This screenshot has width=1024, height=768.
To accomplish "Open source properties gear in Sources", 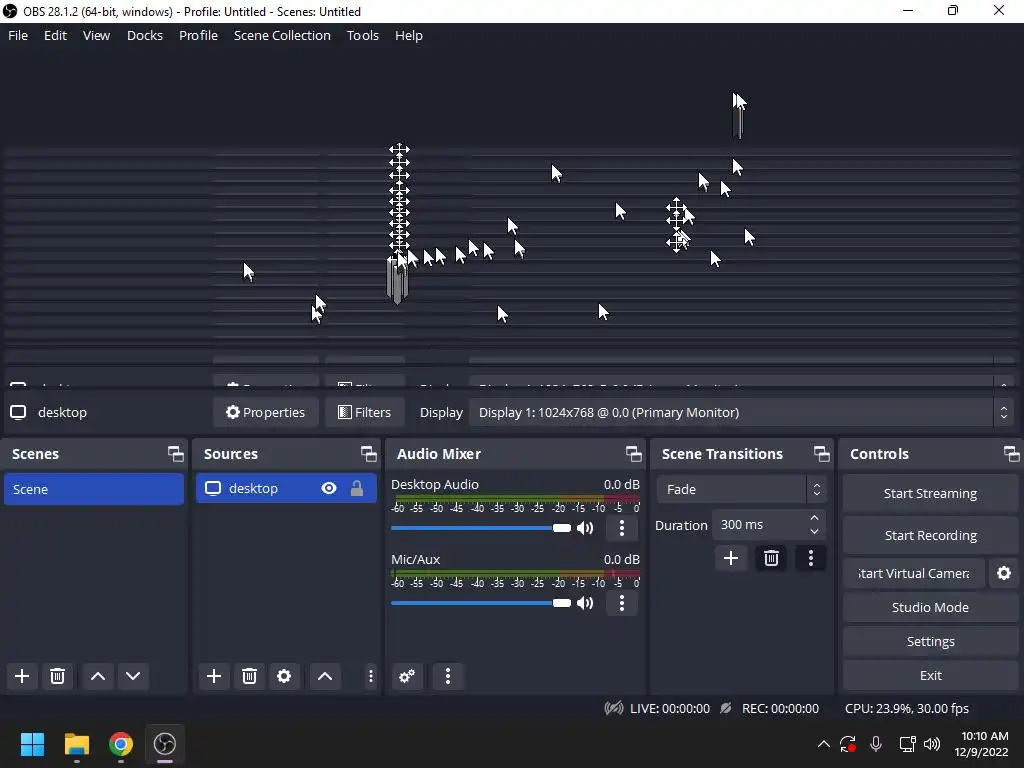I will point(284,676).
